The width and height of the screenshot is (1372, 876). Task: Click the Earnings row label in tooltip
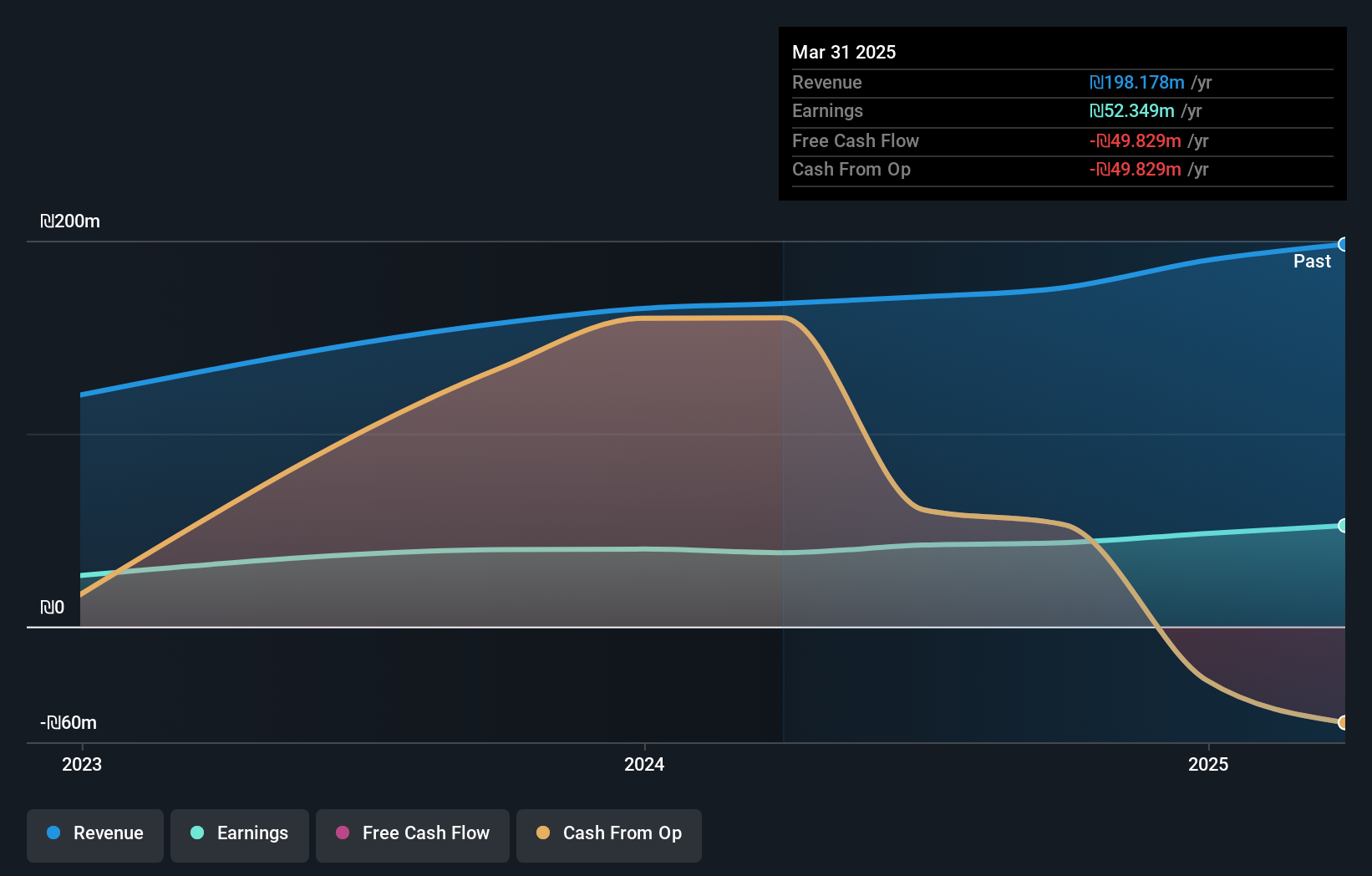click(827, 111)
